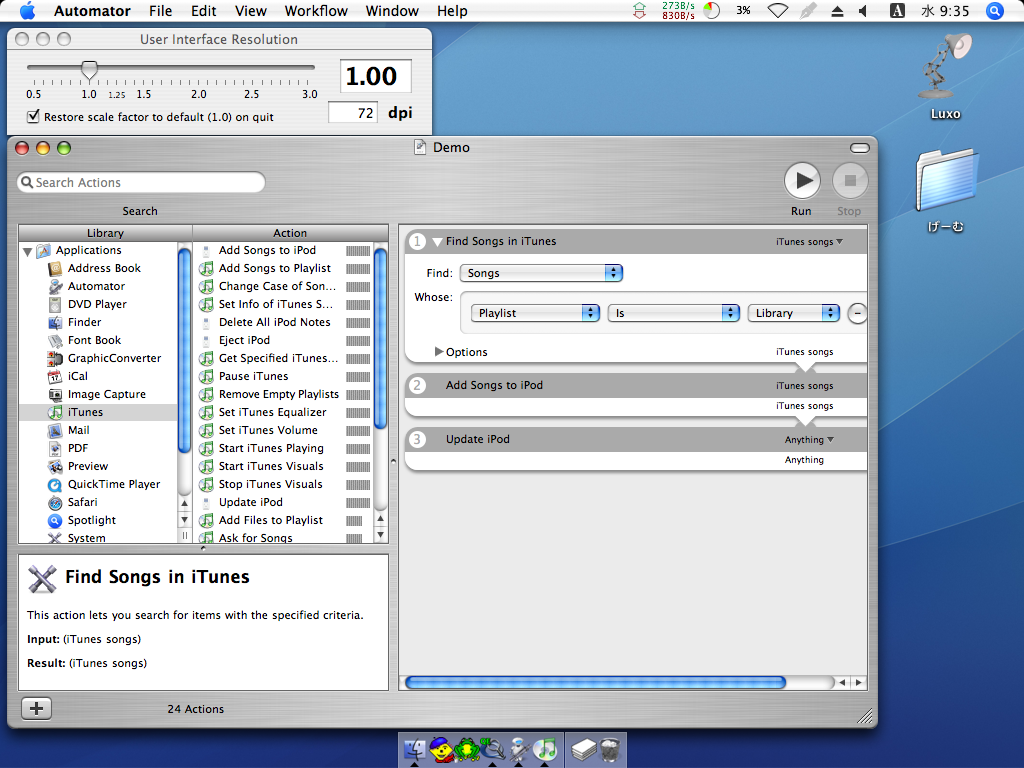Open the Workflow menu
1024x768 pixels.
(x=316, y=11)
